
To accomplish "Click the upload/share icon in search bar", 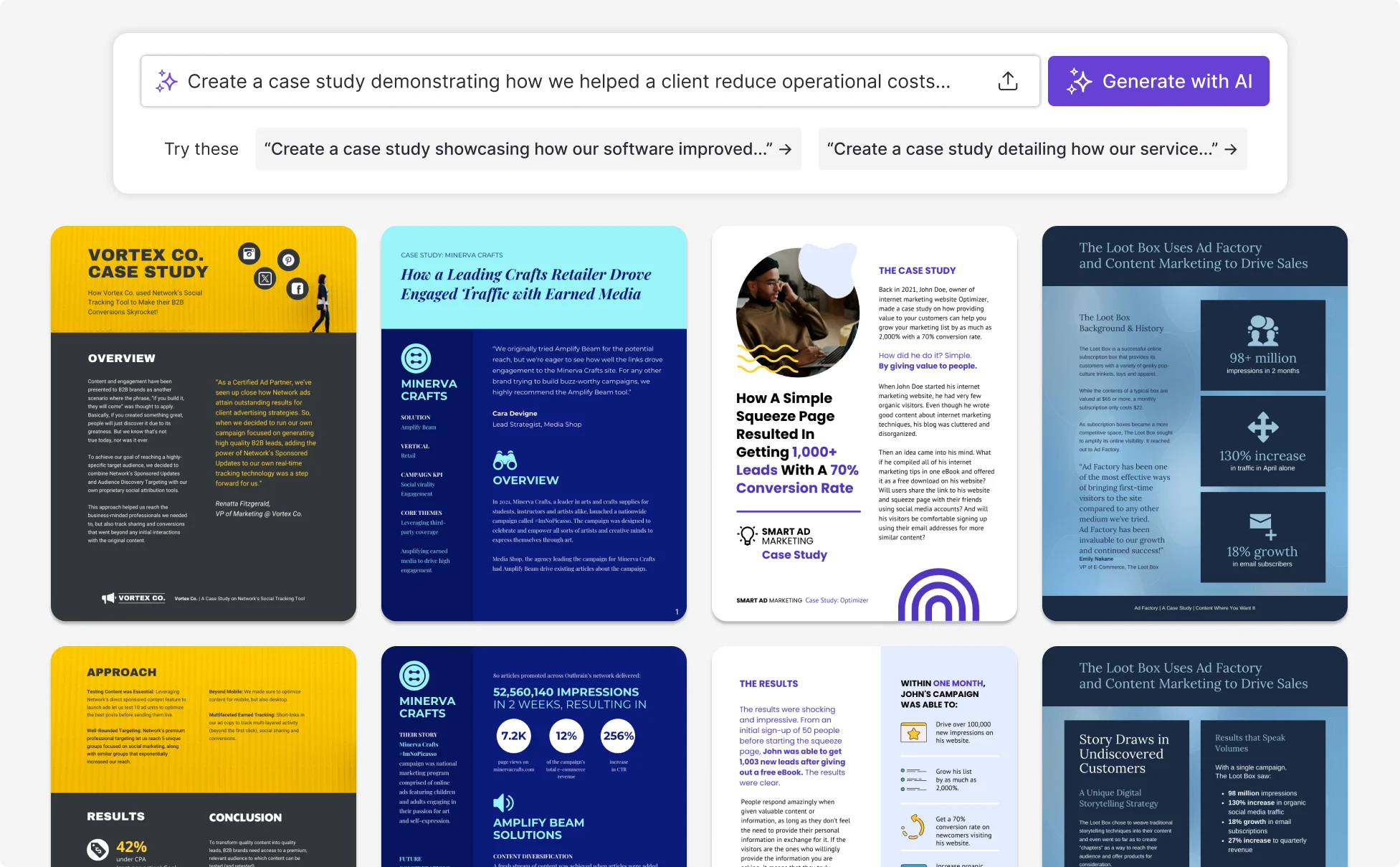I will 1008,81.
